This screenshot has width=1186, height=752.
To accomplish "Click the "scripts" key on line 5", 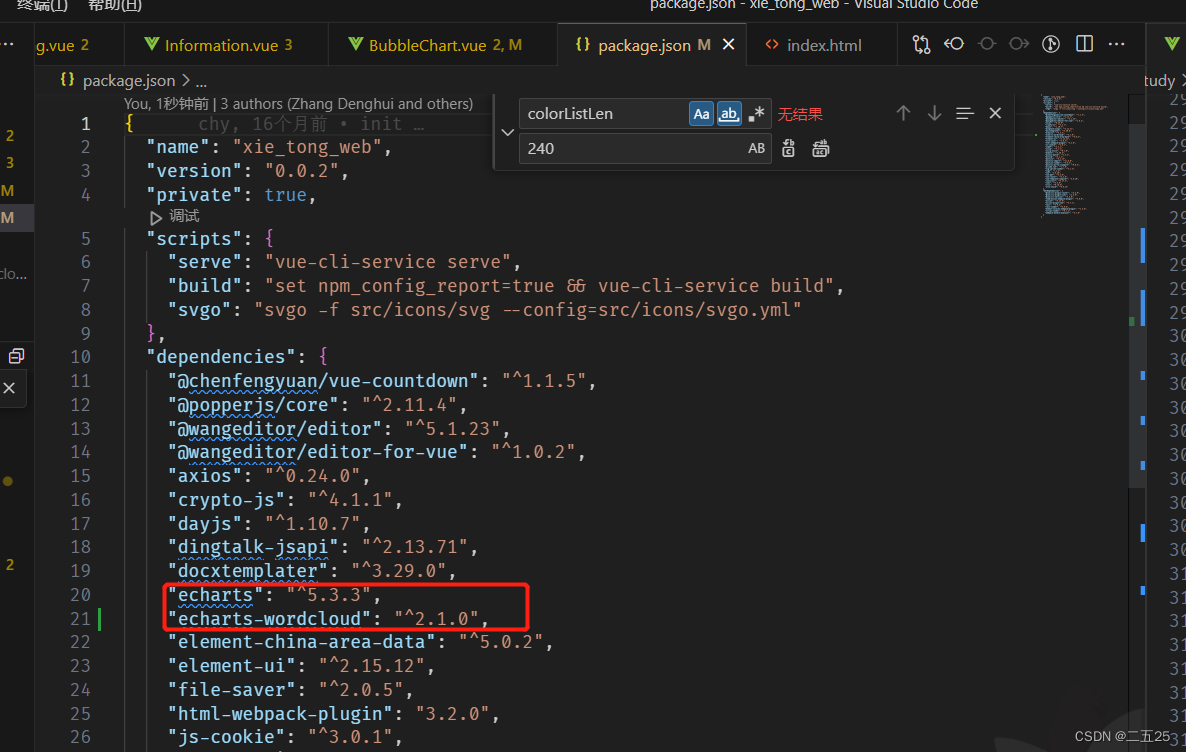I will pos(194,239).
